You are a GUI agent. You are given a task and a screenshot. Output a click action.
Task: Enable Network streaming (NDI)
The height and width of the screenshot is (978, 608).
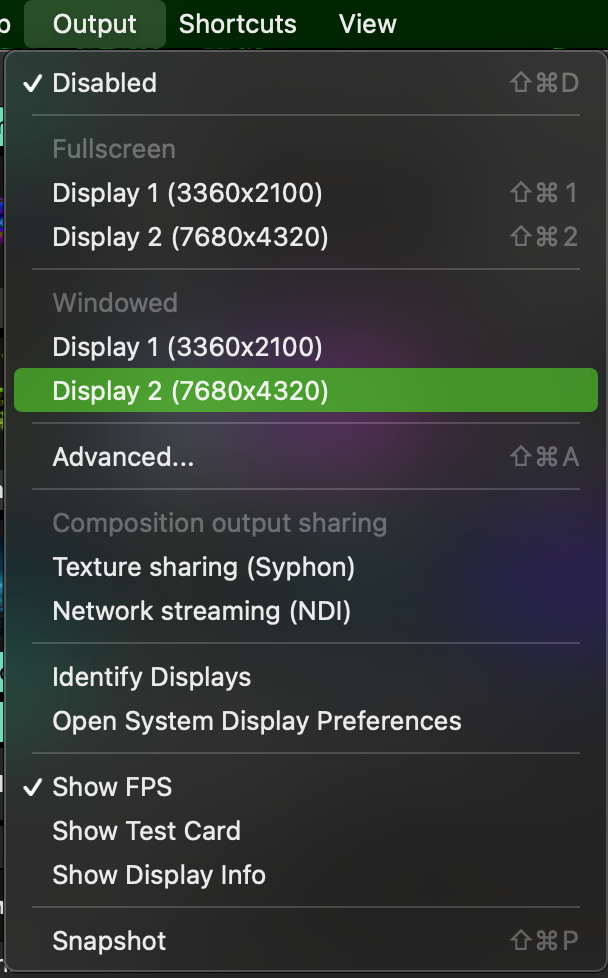point(201,611)
